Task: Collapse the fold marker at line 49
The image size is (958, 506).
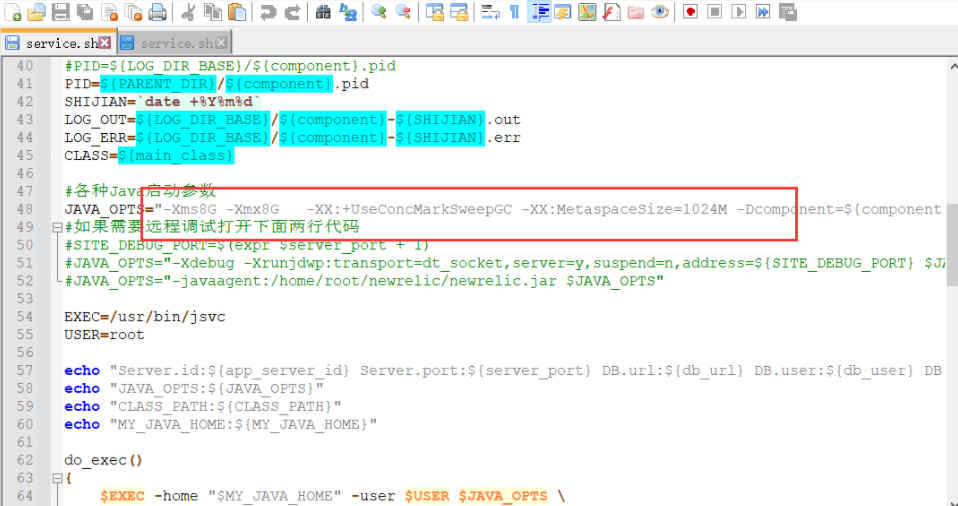Action: [56, 228]
